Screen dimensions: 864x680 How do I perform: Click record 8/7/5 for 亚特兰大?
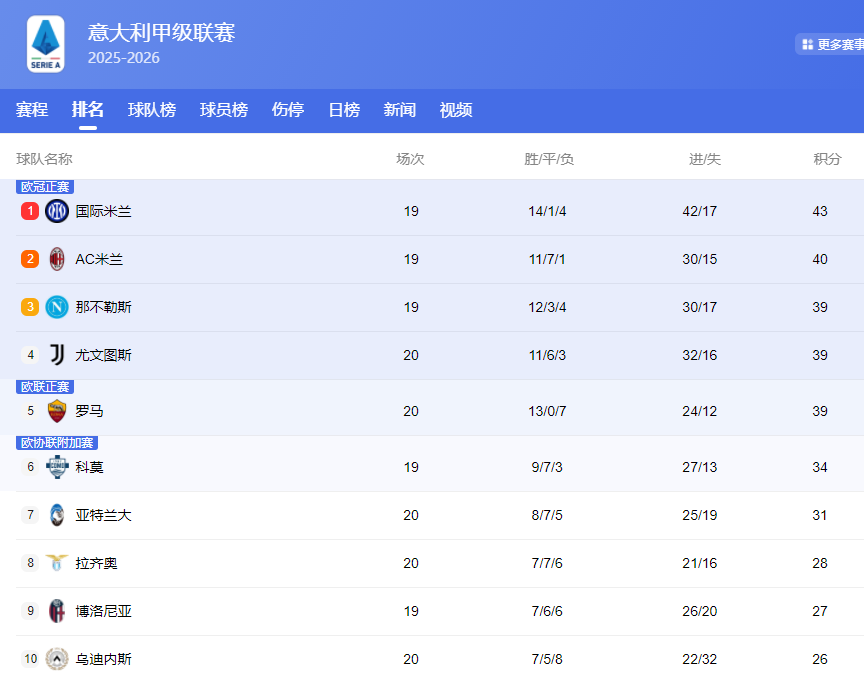[x=547, y=515]
